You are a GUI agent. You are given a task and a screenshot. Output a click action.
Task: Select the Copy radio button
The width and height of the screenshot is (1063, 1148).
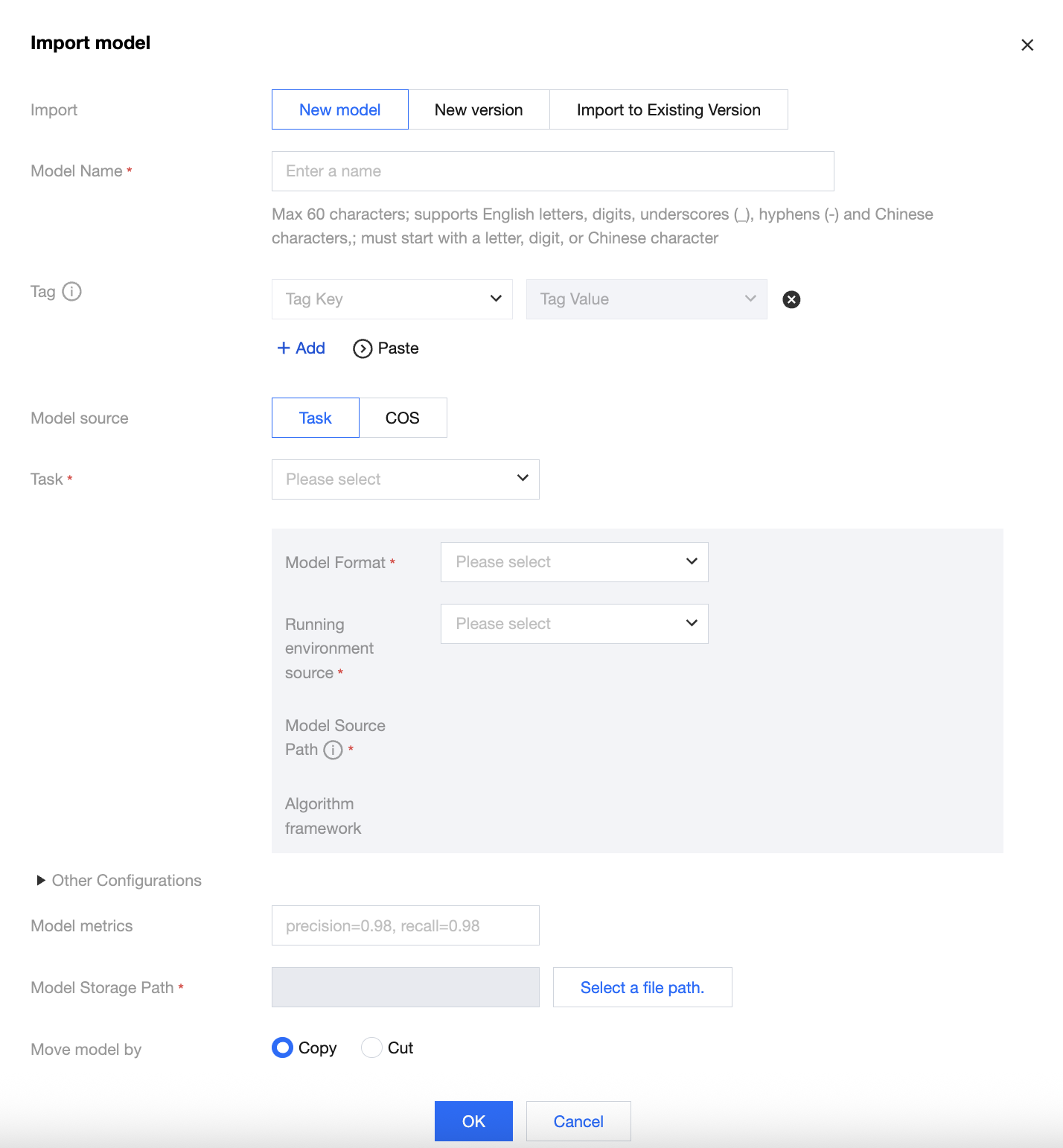283,1047
